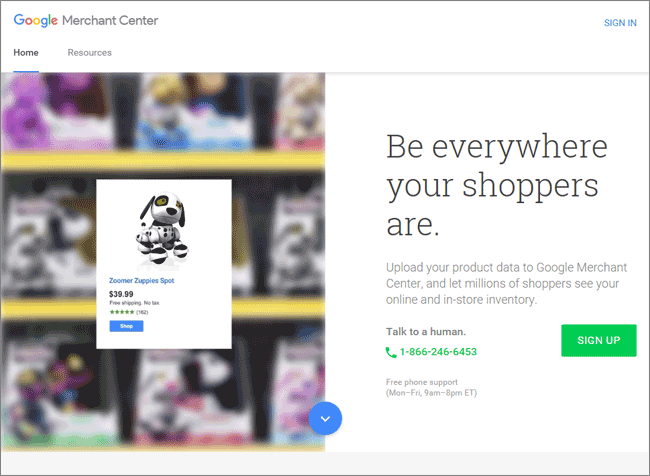This screenshot has height=476, width=650.
Task: Open the Zoomer Zuppies Spot product title
Action: pos(141,281)
